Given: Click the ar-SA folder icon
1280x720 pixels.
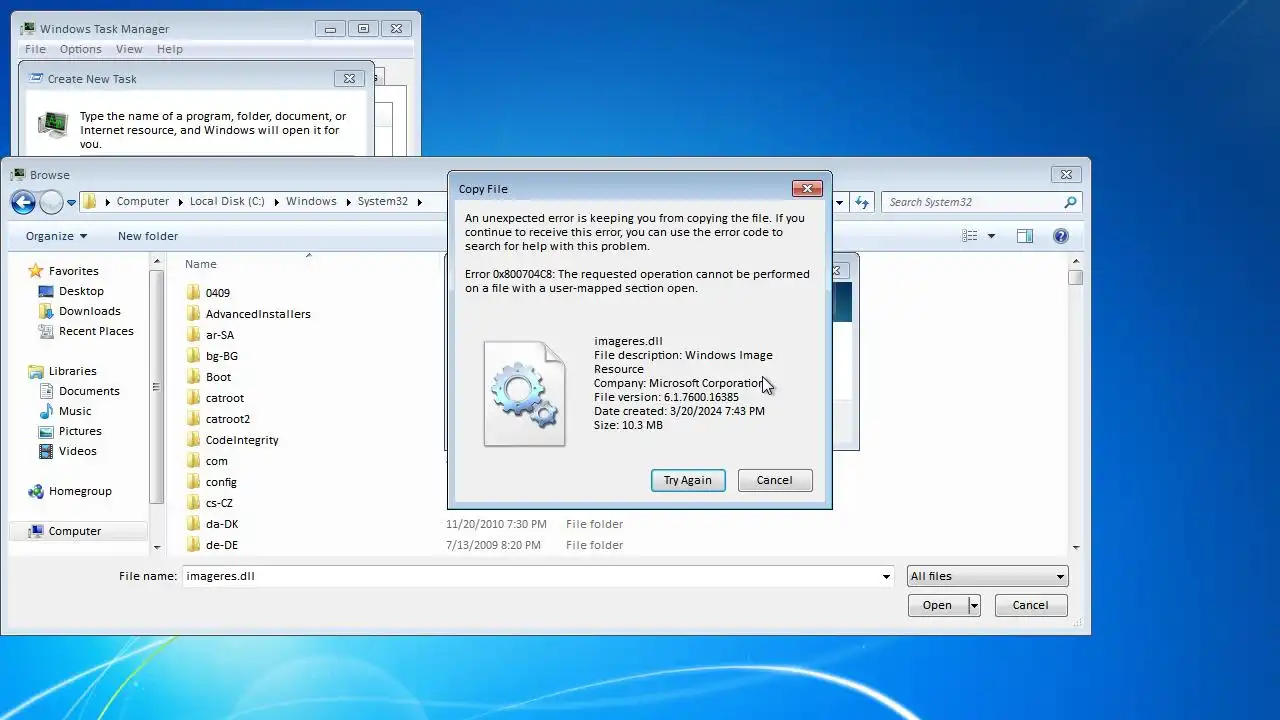Looking at the screenshot, I should pos(194,335).
